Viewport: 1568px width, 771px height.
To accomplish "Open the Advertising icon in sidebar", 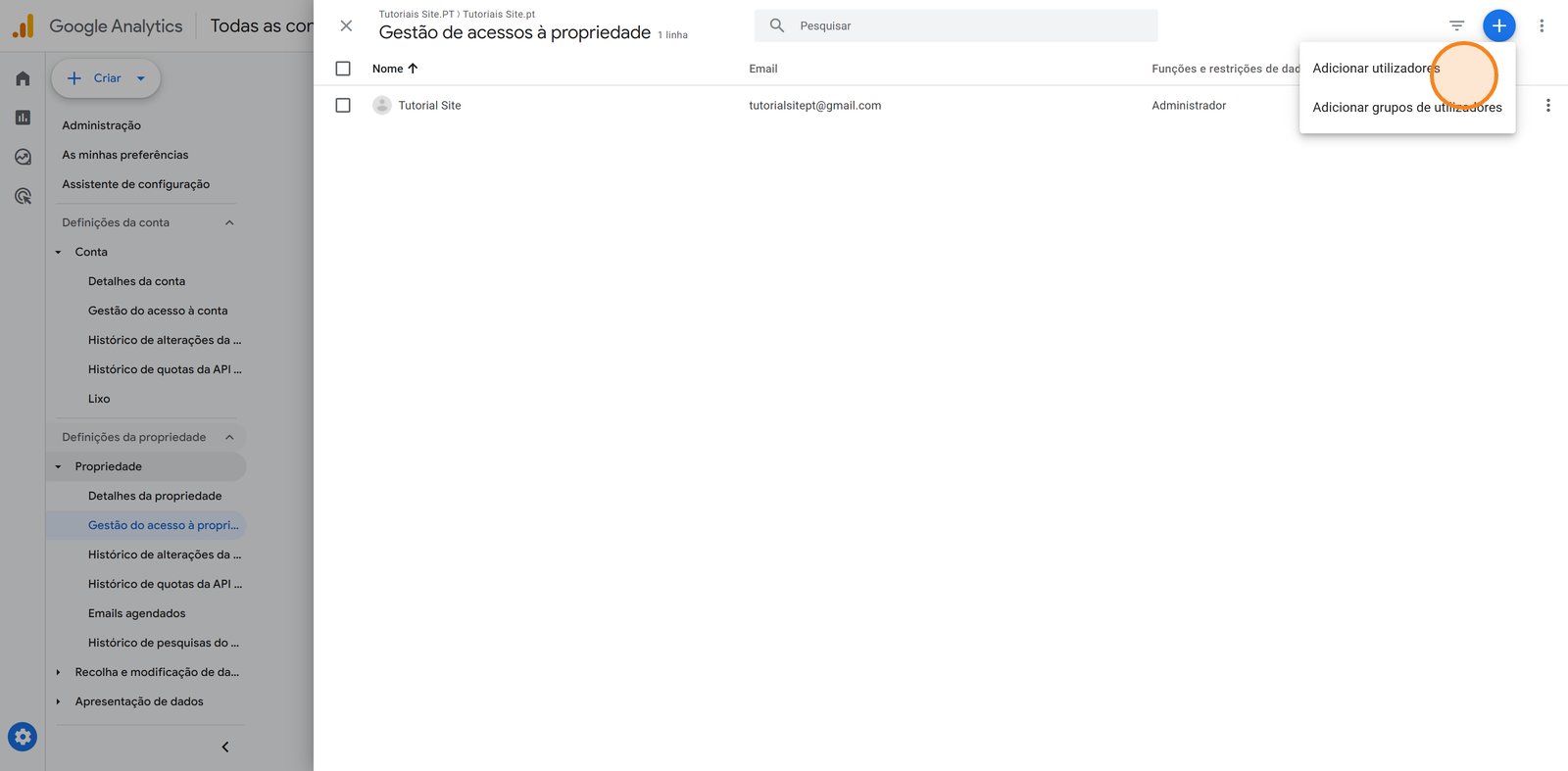I will 23,196.
